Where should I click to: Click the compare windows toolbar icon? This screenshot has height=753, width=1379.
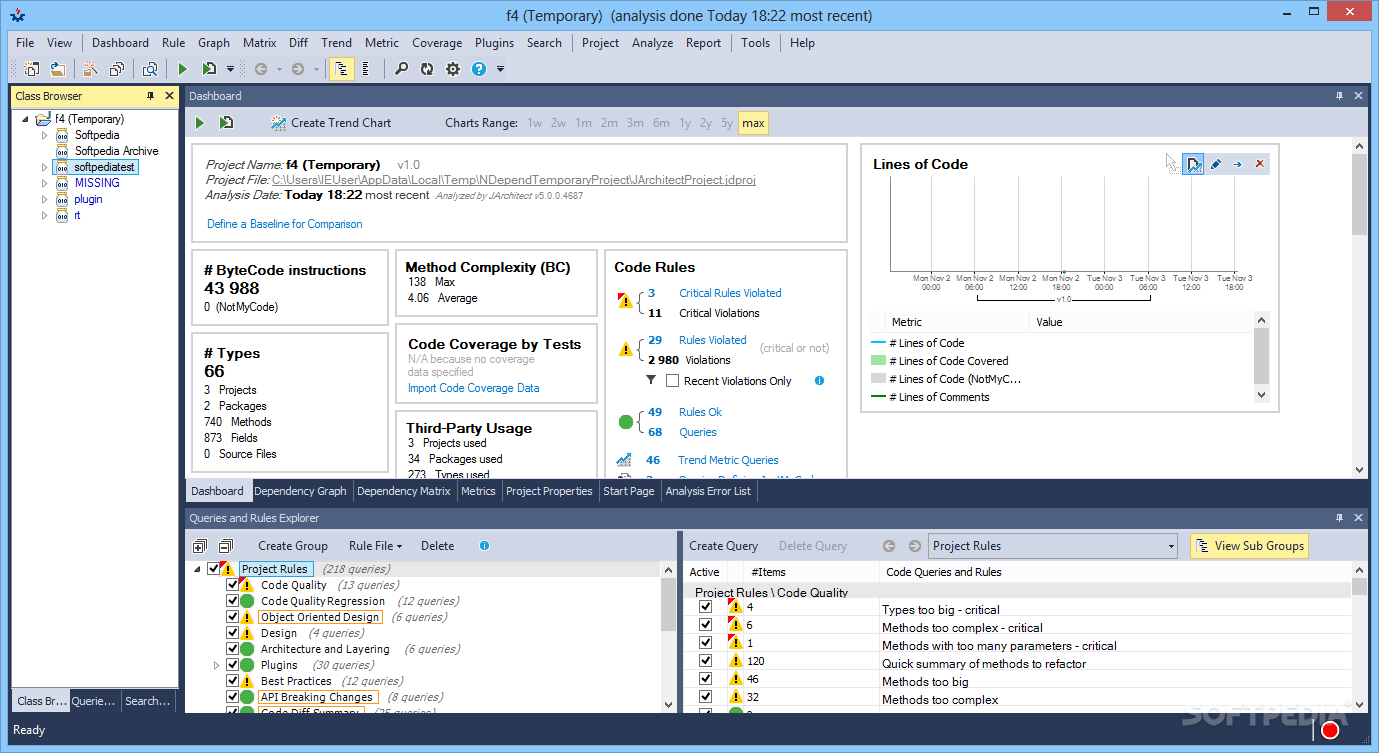pyautogui.click(x=117, y=69)
